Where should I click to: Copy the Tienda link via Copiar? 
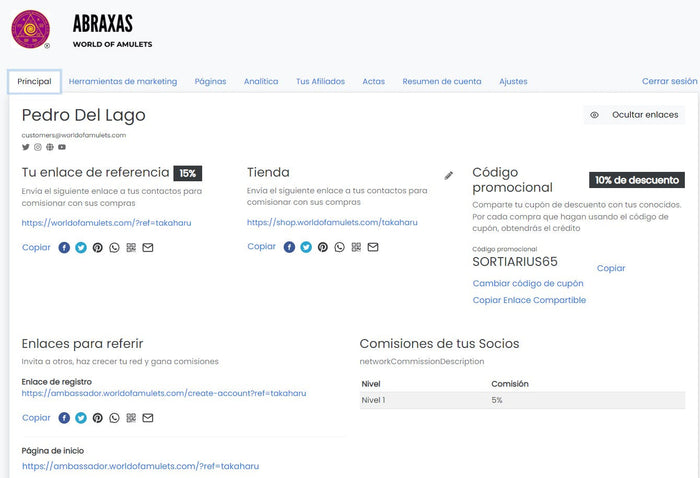pos(262,246)
